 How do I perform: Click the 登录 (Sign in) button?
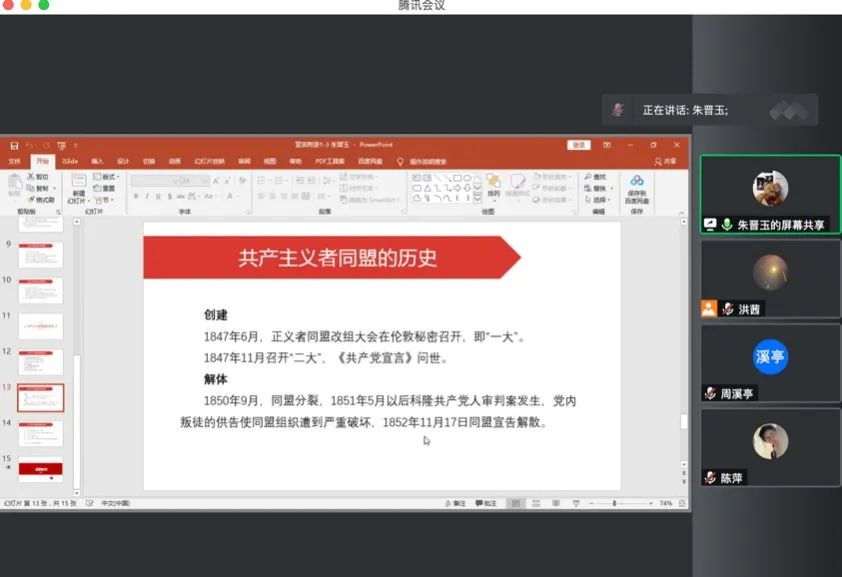click(x=579, y=145)
